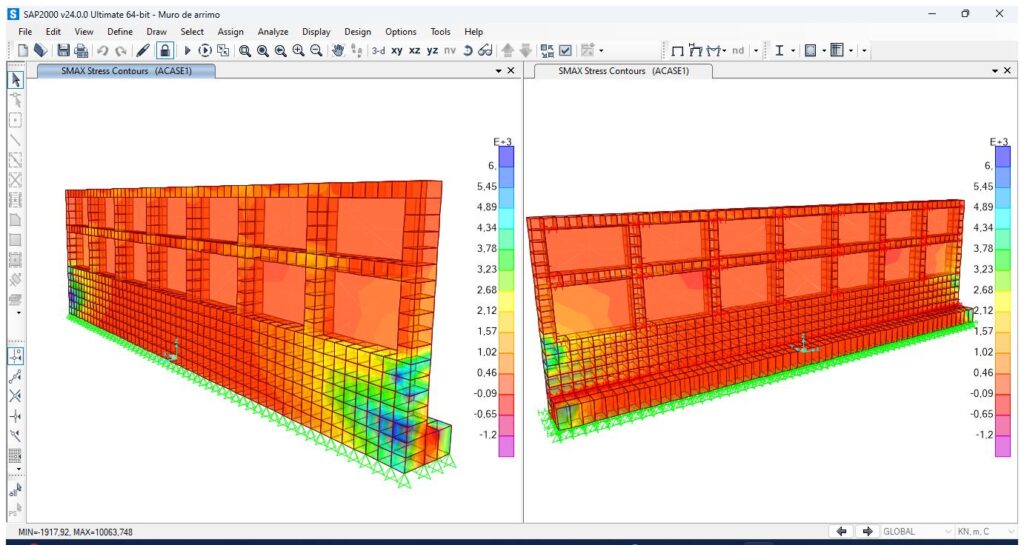Toggle the Lock/Unlock Model padlock
The image size is (1024, 545).
pyautogui.click(x=163, y=50)
